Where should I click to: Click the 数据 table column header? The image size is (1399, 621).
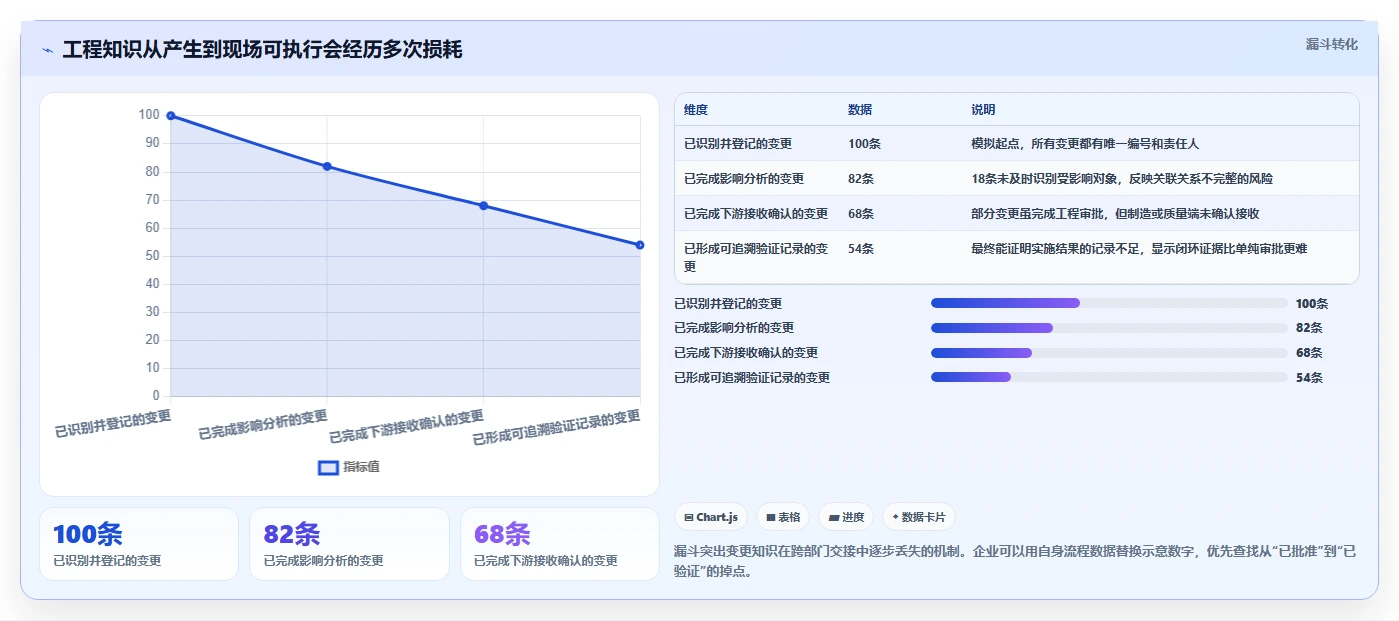point(860,110)
